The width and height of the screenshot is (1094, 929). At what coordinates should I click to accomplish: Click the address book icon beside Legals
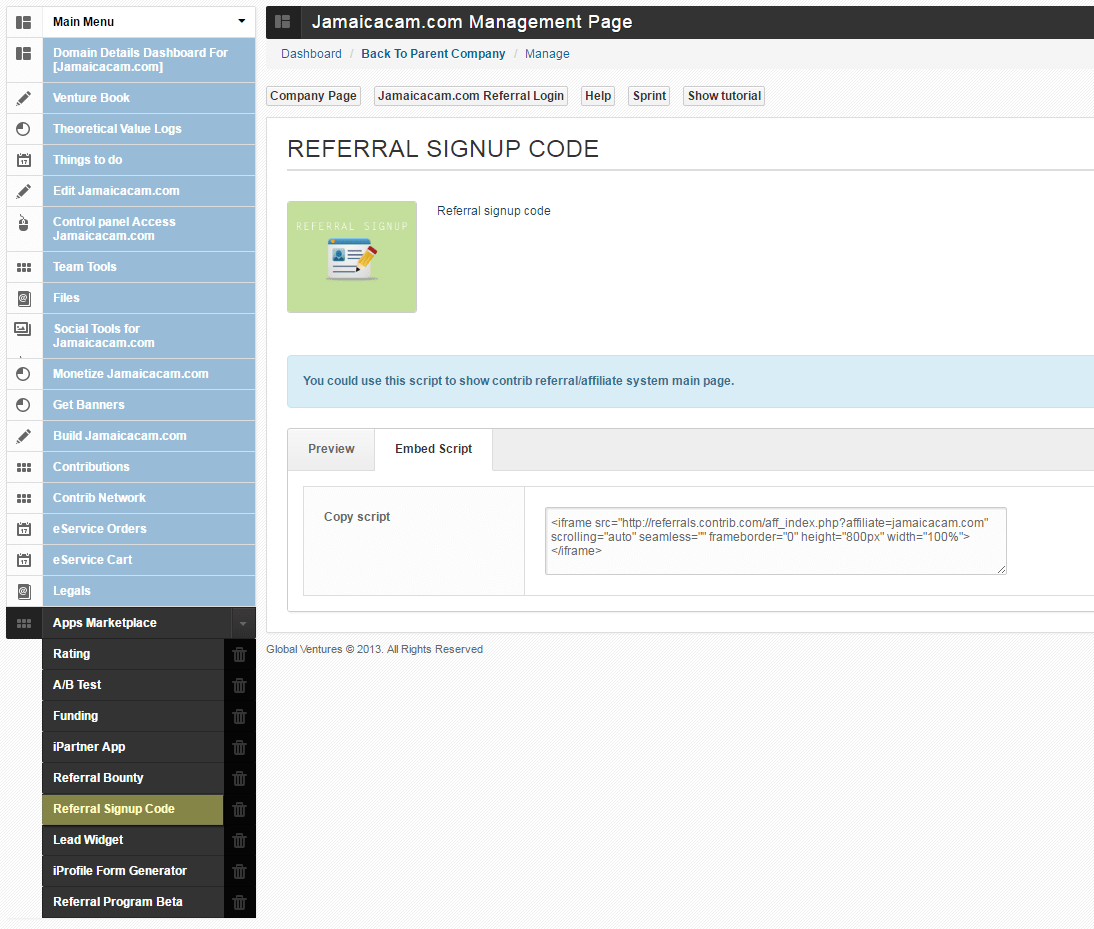click(x=24, y=591)
